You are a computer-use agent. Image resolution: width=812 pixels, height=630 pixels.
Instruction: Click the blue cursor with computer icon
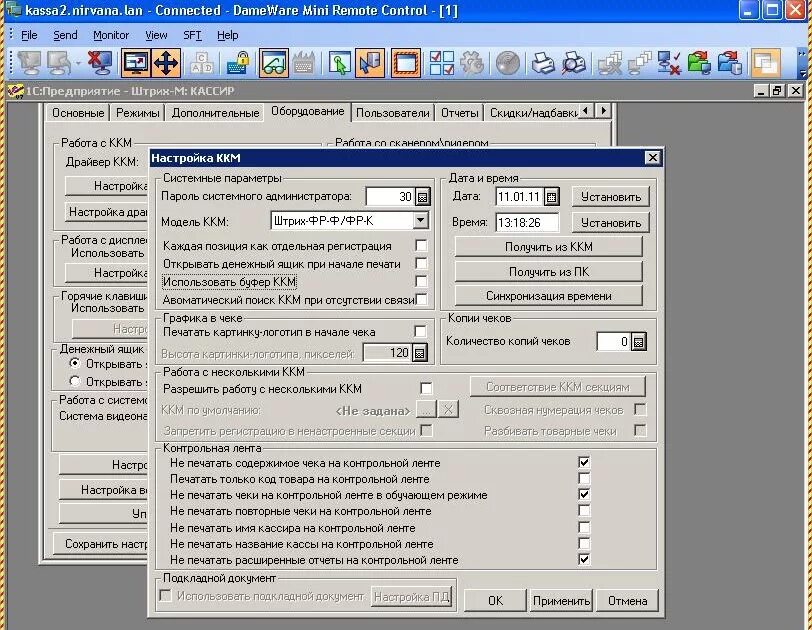[370, 63]
